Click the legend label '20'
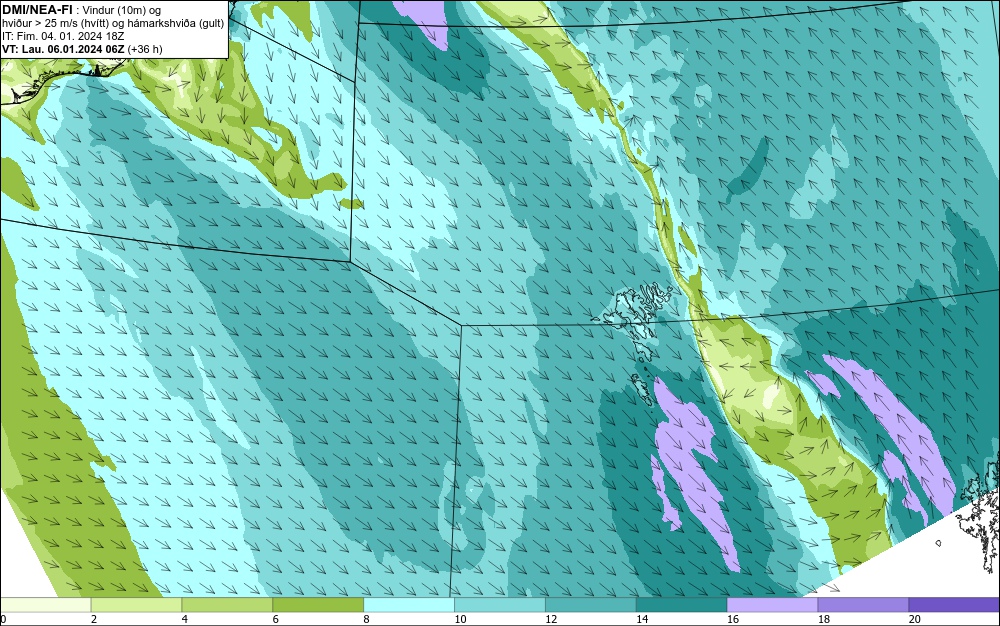 point(915,619)
